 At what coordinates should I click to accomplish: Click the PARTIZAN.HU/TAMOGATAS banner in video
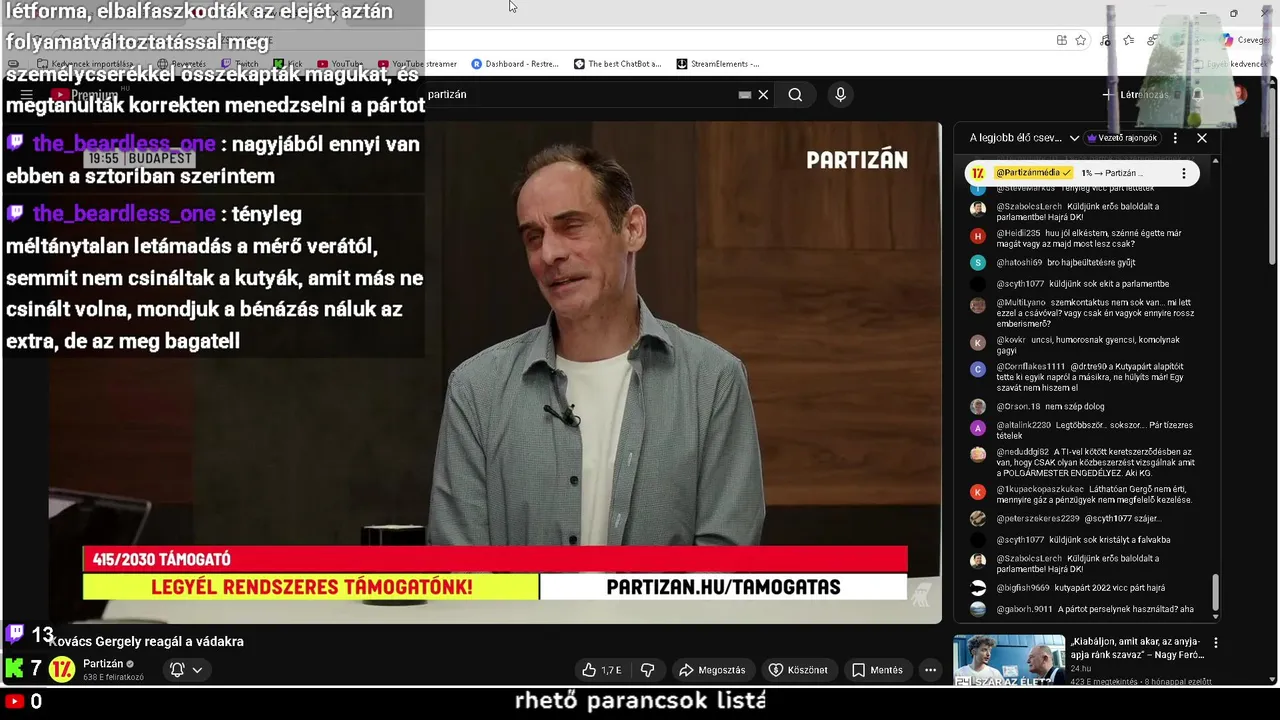pos(723,587)
